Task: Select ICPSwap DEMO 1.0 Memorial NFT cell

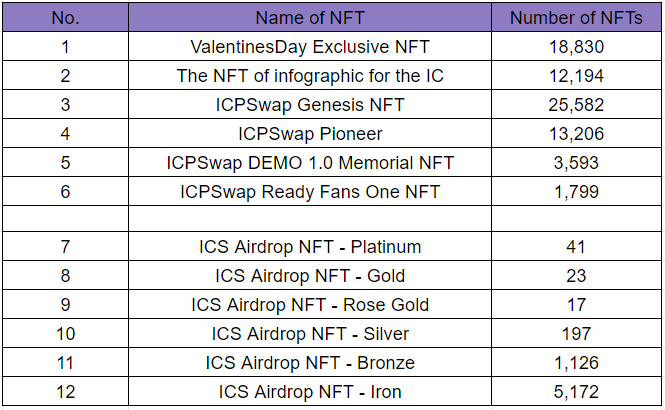Action: [310, 162]
